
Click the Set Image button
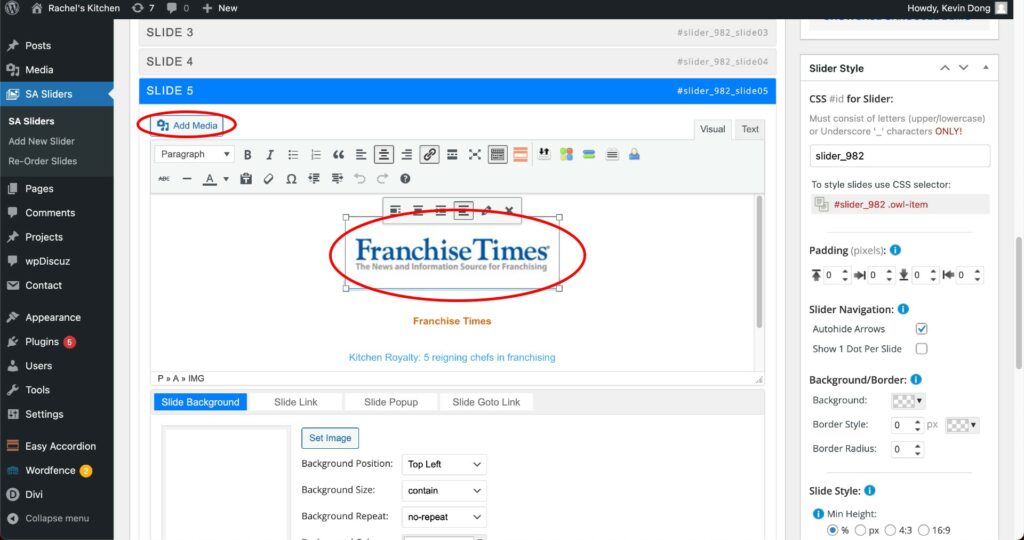tap(329, 438)
